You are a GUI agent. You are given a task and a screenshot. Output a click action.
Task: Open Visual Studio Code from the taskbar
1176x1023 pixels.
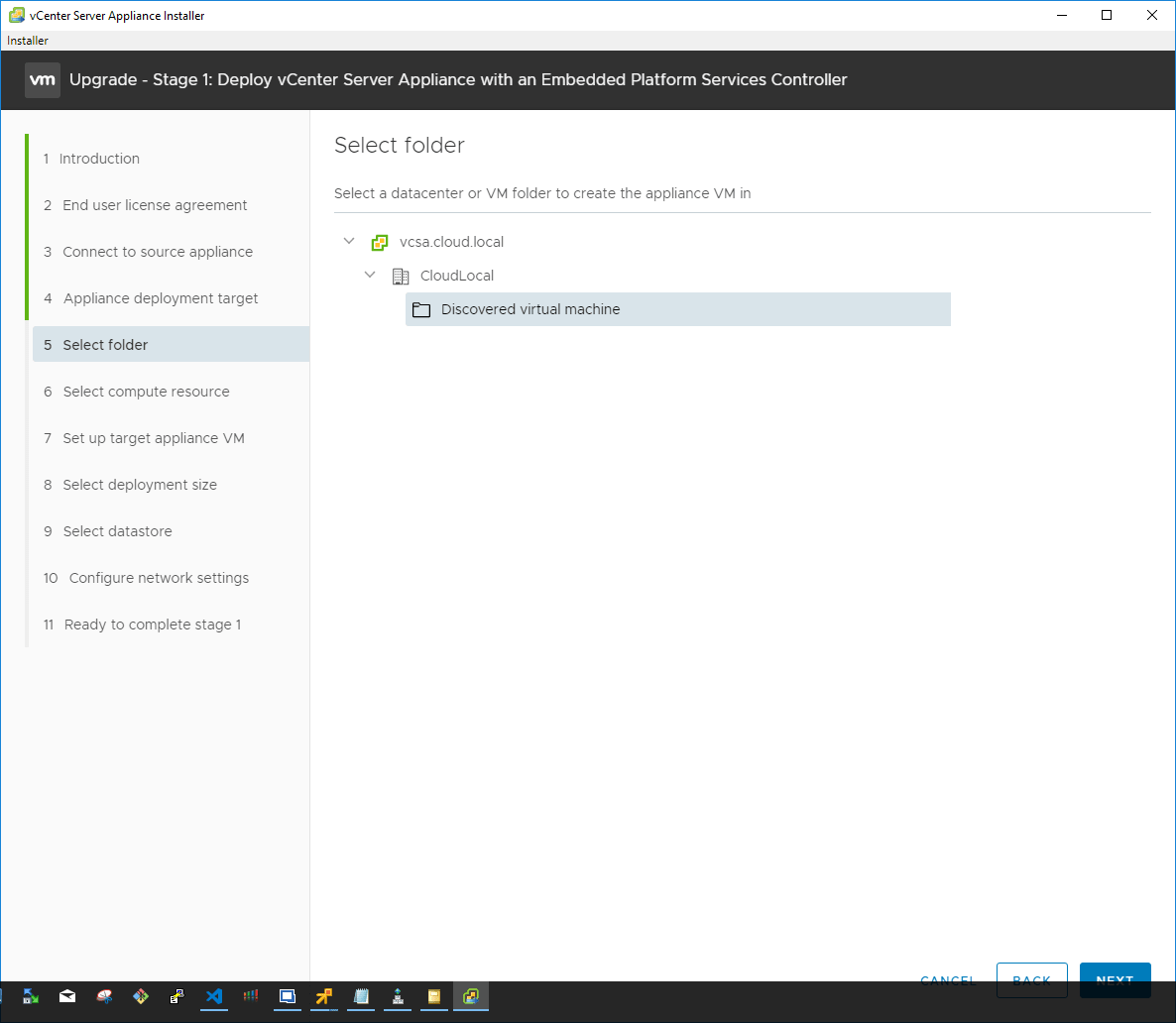click(214, 996)
